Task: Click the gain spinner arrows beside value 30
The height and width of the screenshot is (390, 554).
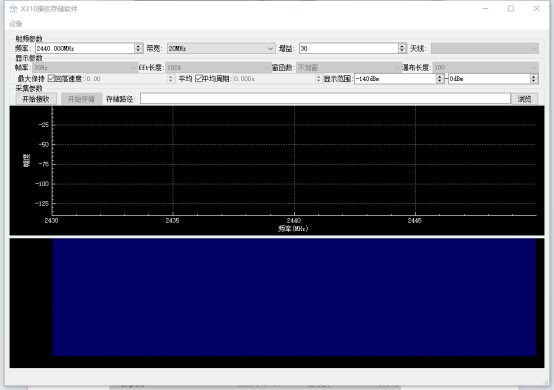Action: [x=402, y=48]
